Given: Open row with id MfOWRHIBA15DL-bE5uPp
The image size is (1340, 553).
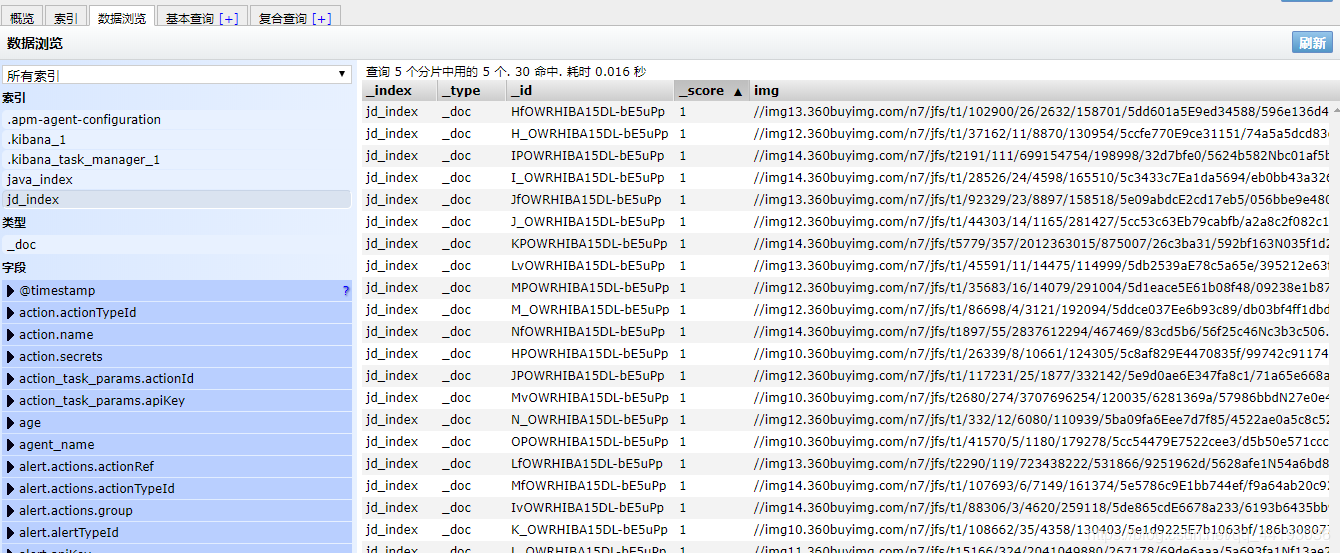Looking at the screenshot, I should [850, 485].
